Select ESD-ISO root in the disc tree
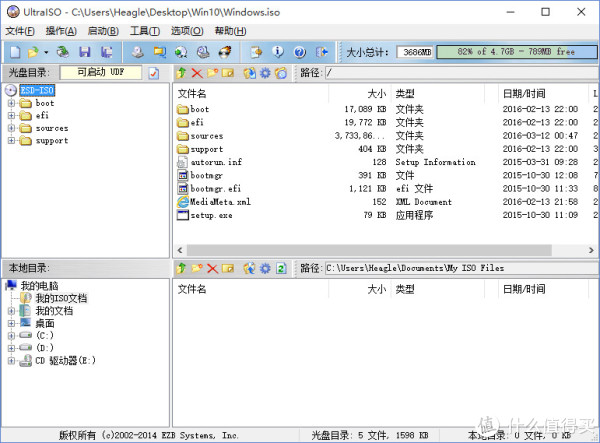Viewport: 600px width, 443px height. pyautogui.click(x=37, y=90)
